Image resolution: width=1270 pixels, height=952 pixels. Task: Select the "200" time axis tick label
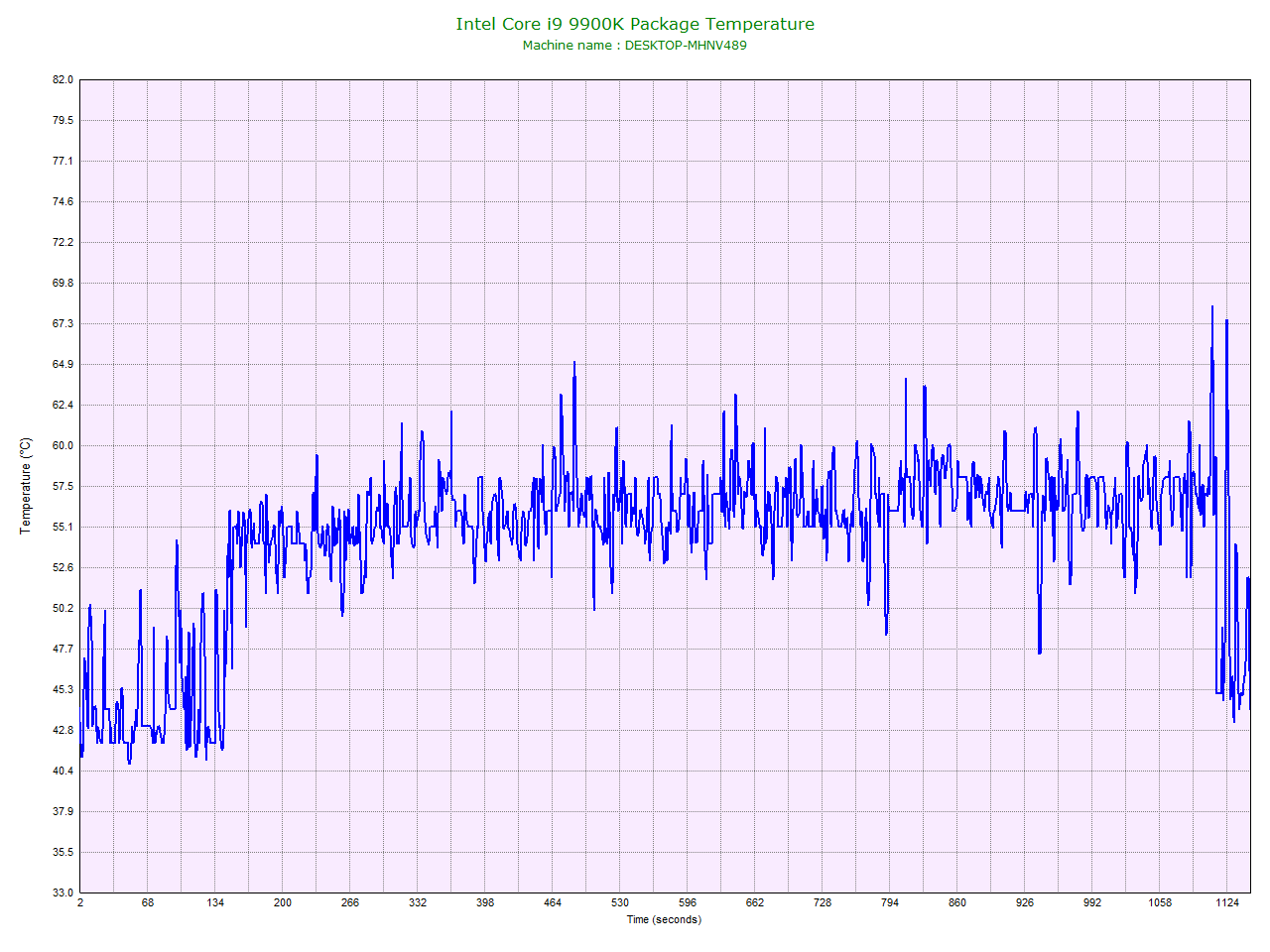point(283,902)
